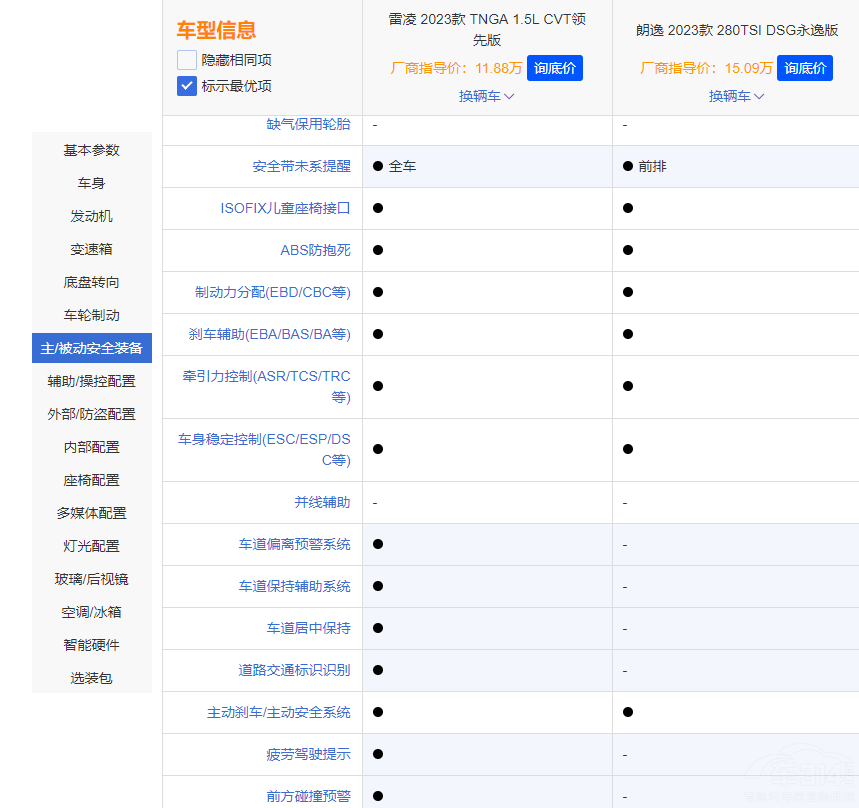Open the 安全带未系提醒 feature link
The image size is (859, 808).
301,166
